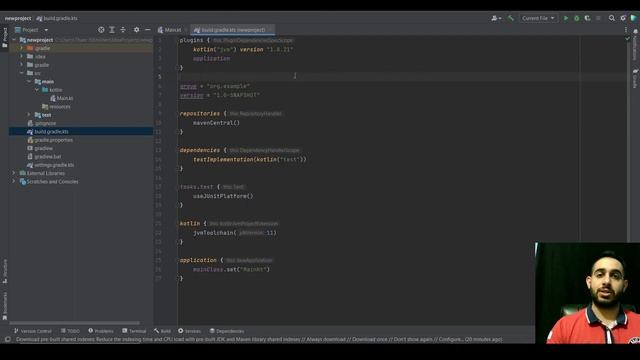This screenshot has width=640, height=360.
Task: Open the Terminal tool window tab
Action: point(134,331)
